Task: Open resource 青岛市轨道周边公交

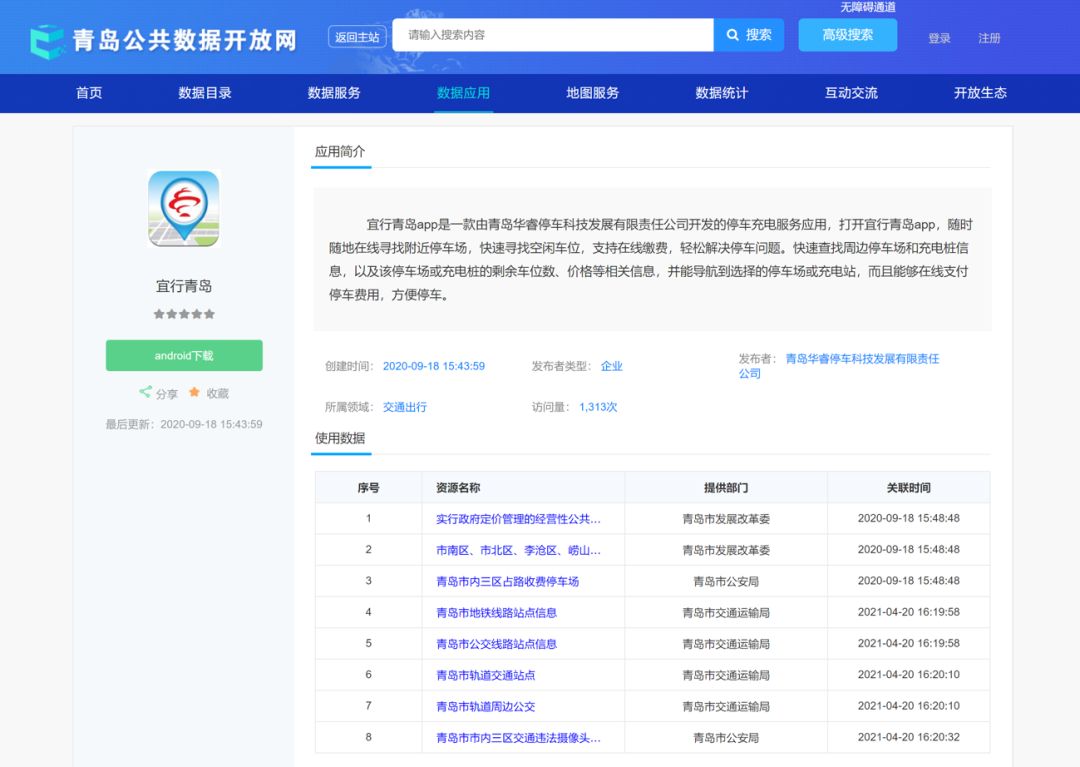Action: 486,706
